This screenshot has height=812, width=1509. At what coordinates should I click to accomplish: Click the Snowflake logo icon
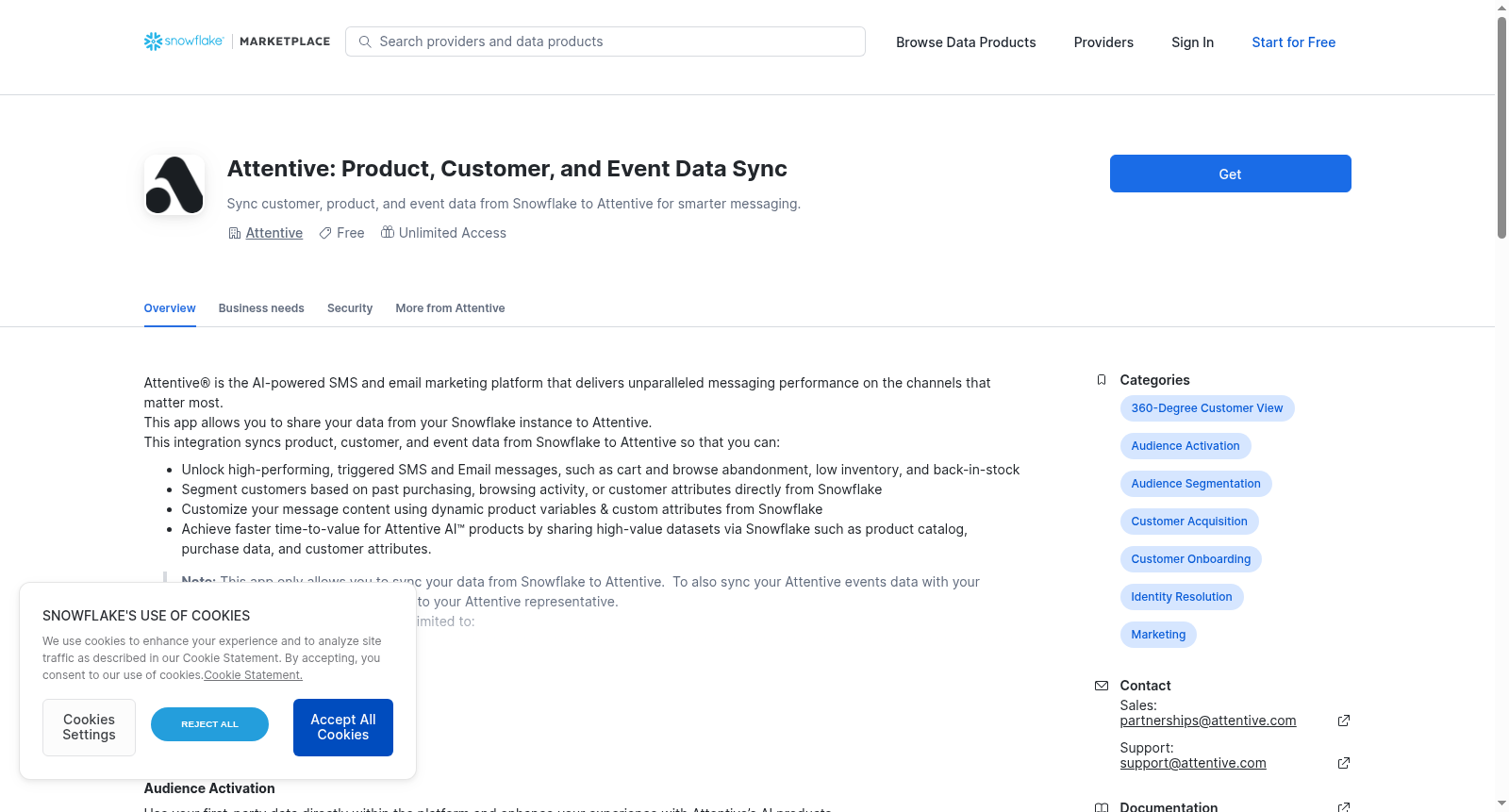coord(153,41)
